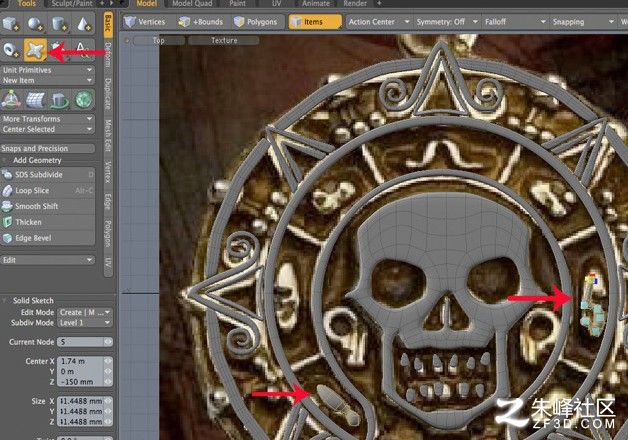Click the cylinder with green rotation ring icon
Viewport: 628px width, 440px height.
coord(59,100)
